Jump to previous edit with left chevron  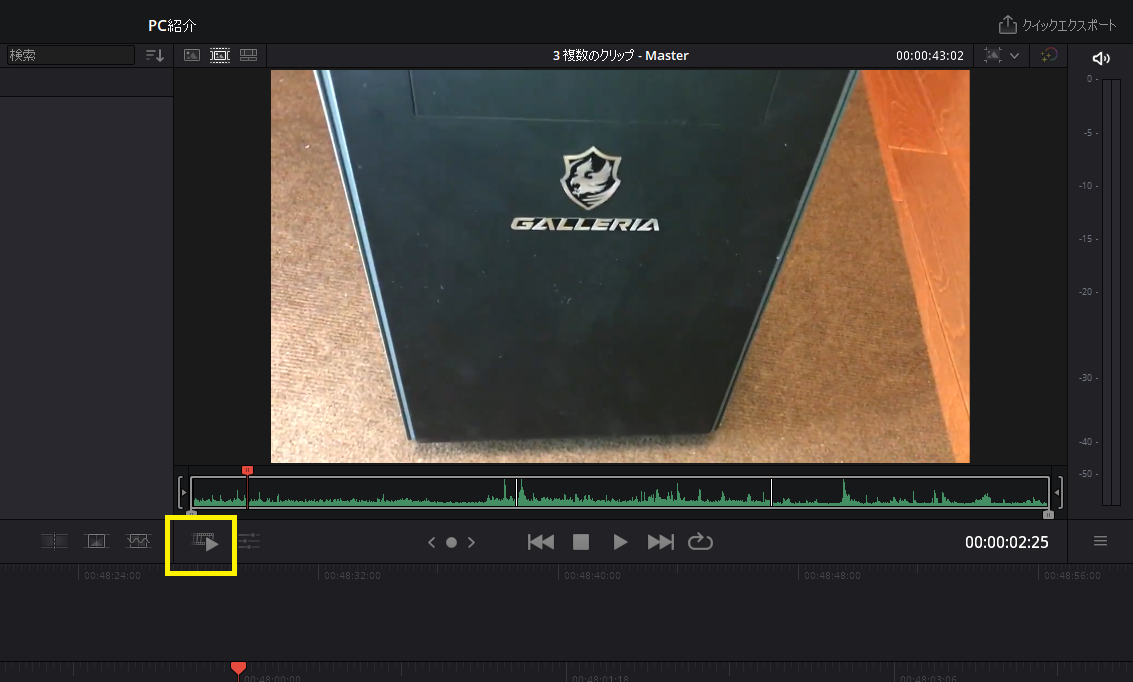(x=431, y=542)
